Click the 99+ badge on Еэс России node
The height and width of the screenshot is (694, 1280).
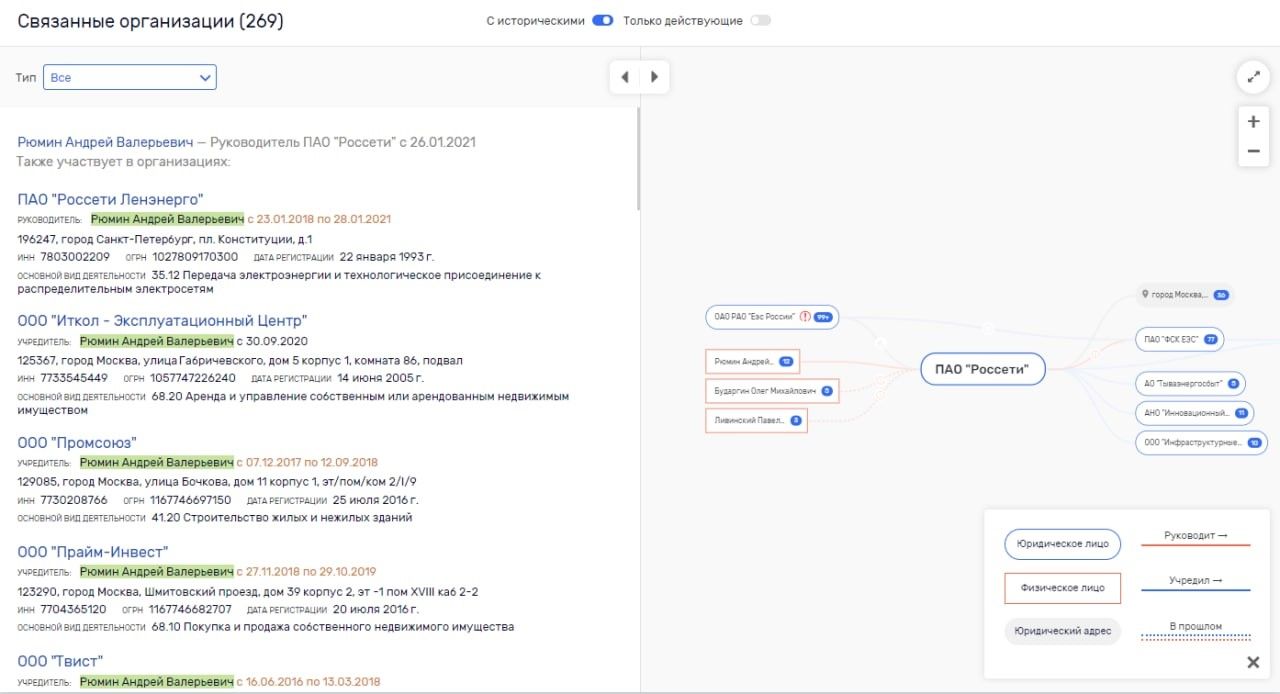[823, 317]
